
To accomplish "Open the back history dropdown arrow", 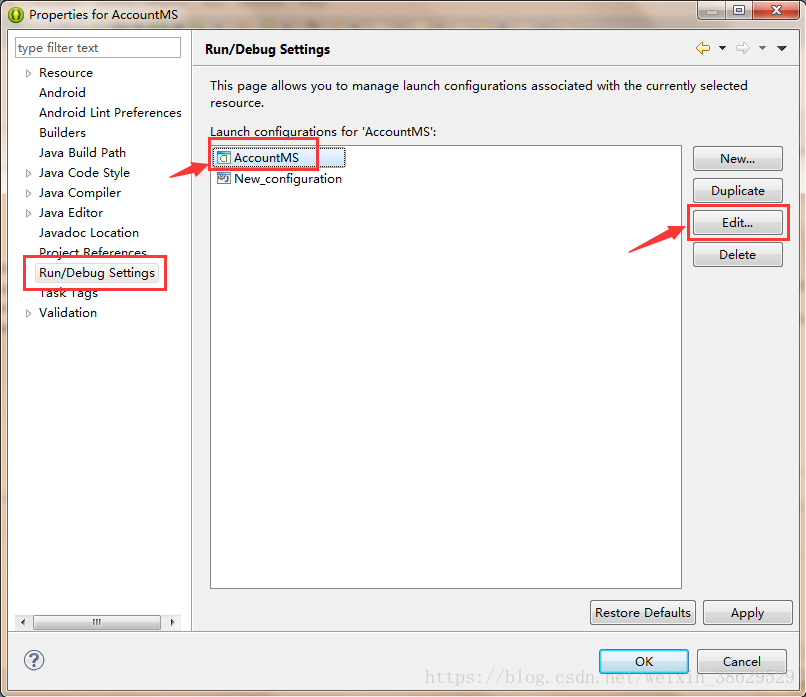I will click(x=722, y=48).
